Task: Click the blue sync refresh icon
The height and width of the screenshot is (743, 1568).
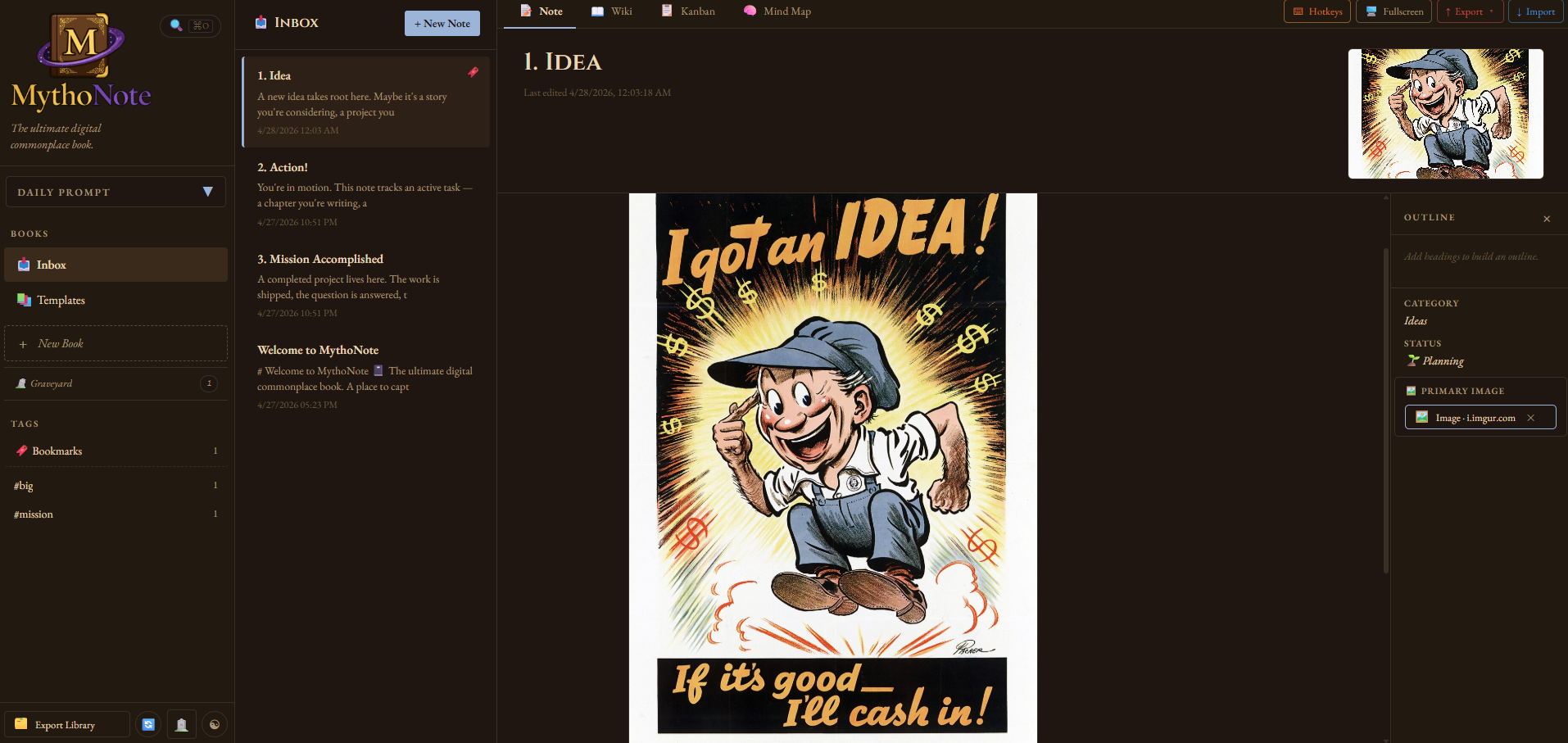Action: 148,724
